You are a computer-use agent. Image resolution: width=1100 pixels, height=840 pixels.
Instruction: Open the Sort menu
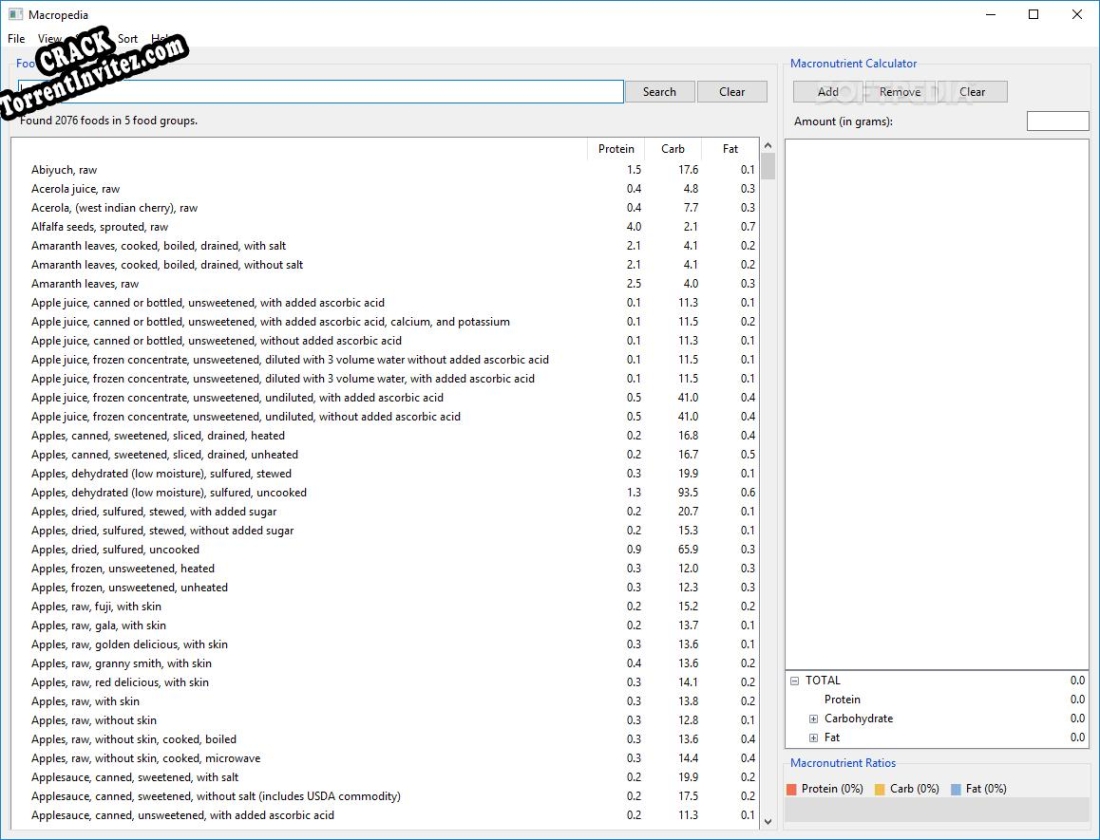click(127, 38)
